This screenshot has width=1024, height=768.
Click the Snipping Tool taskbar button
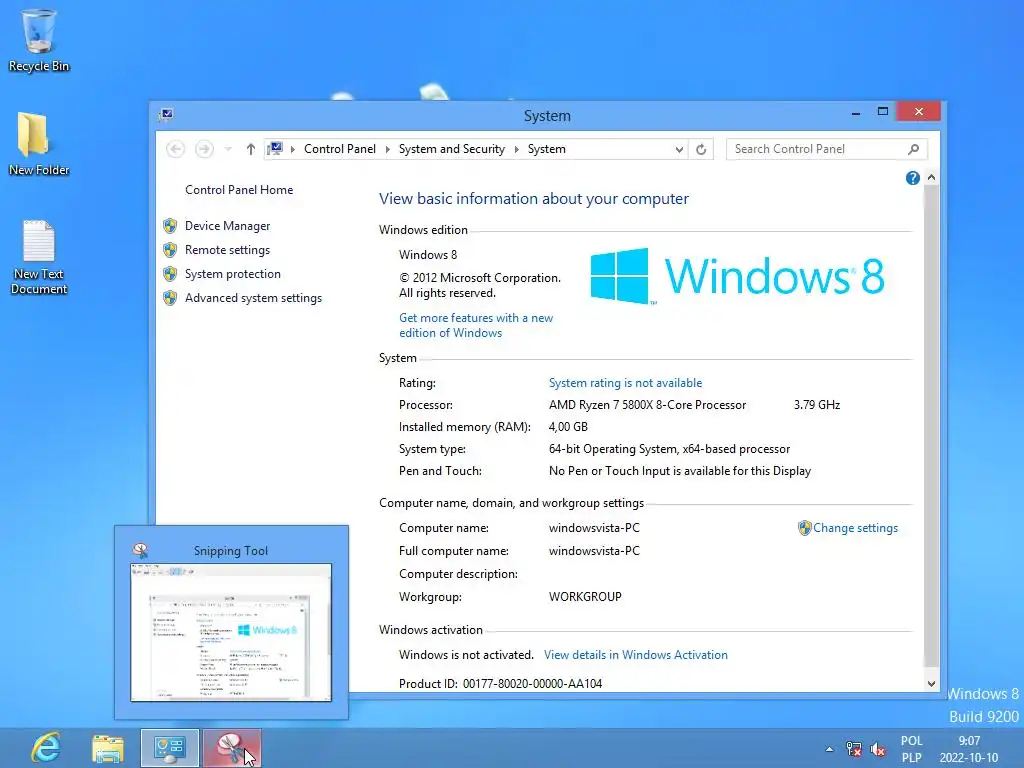232,748
